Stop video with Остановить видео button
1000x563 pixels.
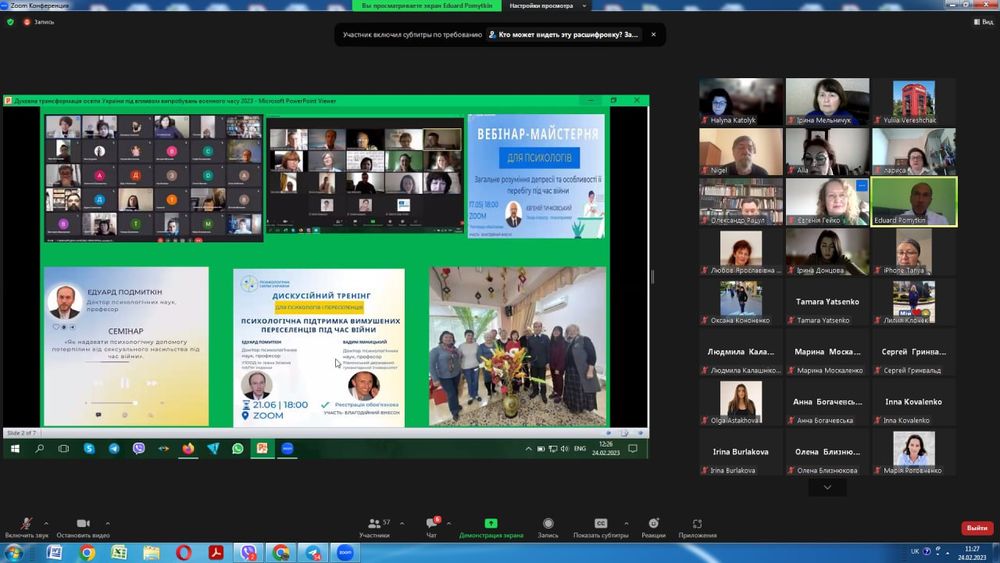[82, 524]
